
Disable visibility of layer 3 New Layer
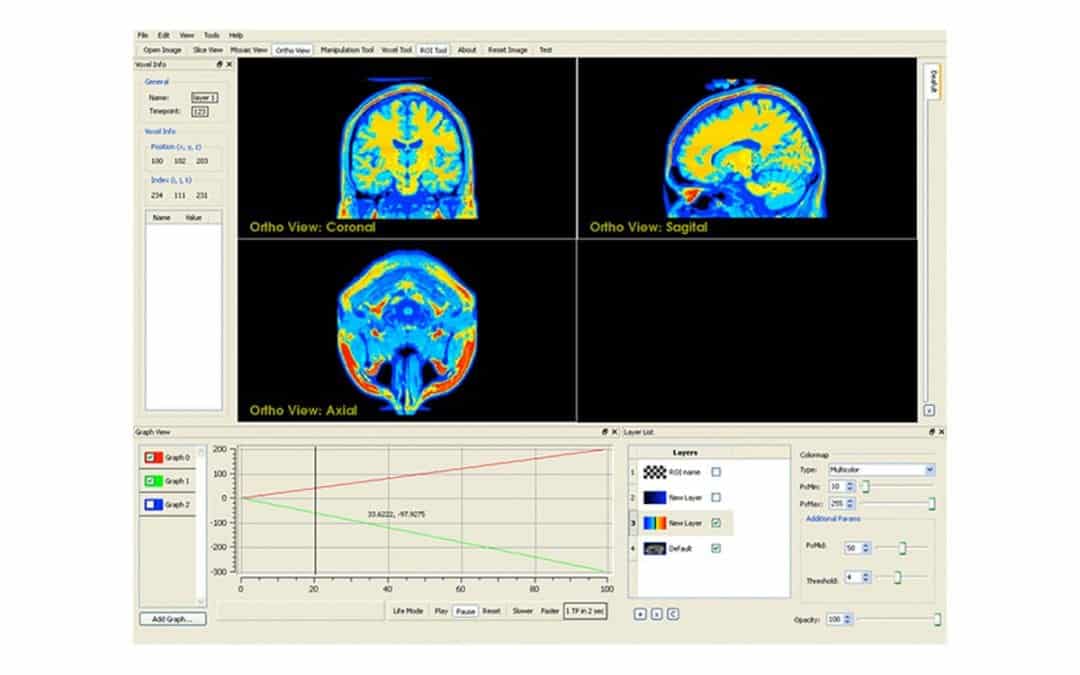click(x=716, y=523)
